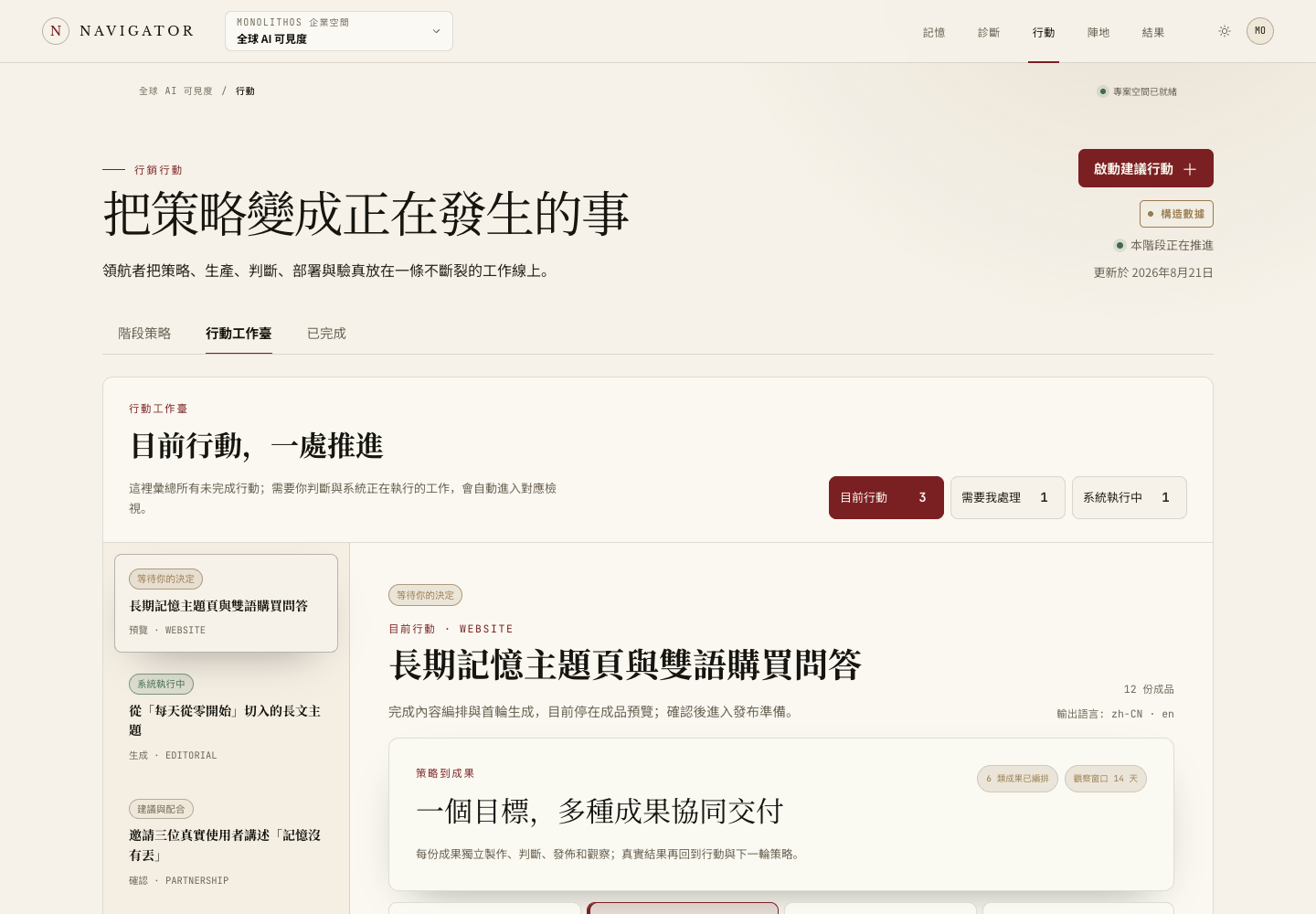The image size is (1316, 914).
Task: Select the 系統執行中 1 filter
Action: (1130, 497)
